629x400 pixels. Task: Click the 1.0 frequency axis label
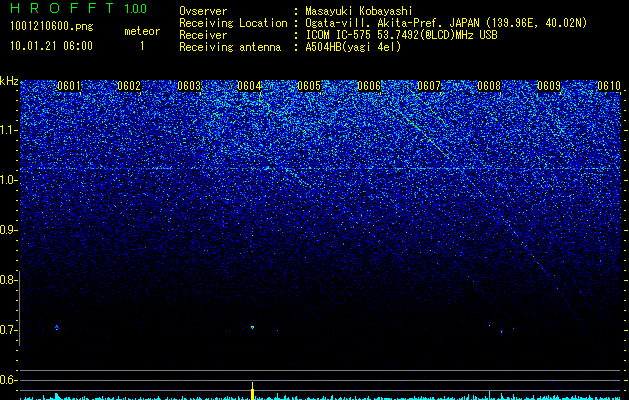point(9,180)
